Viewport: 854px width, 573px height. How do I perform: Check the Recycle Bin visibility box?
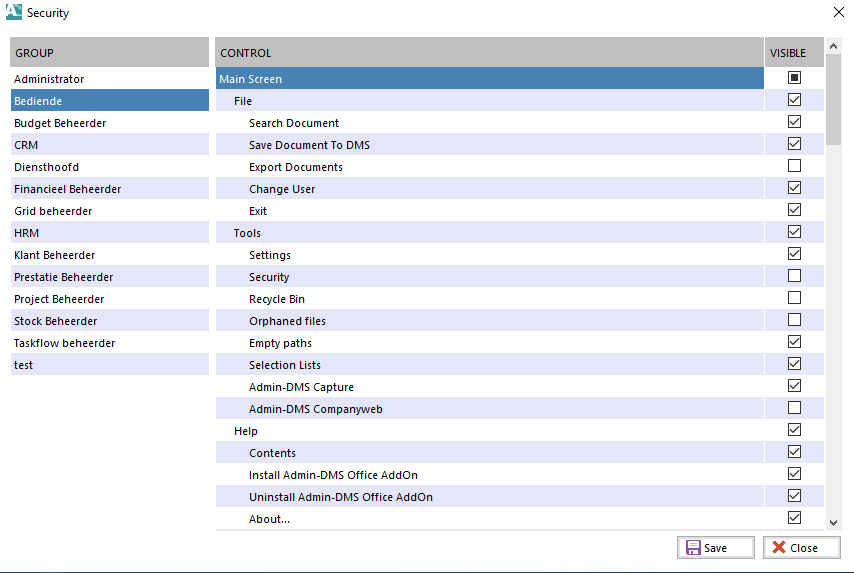coord(794,298)
